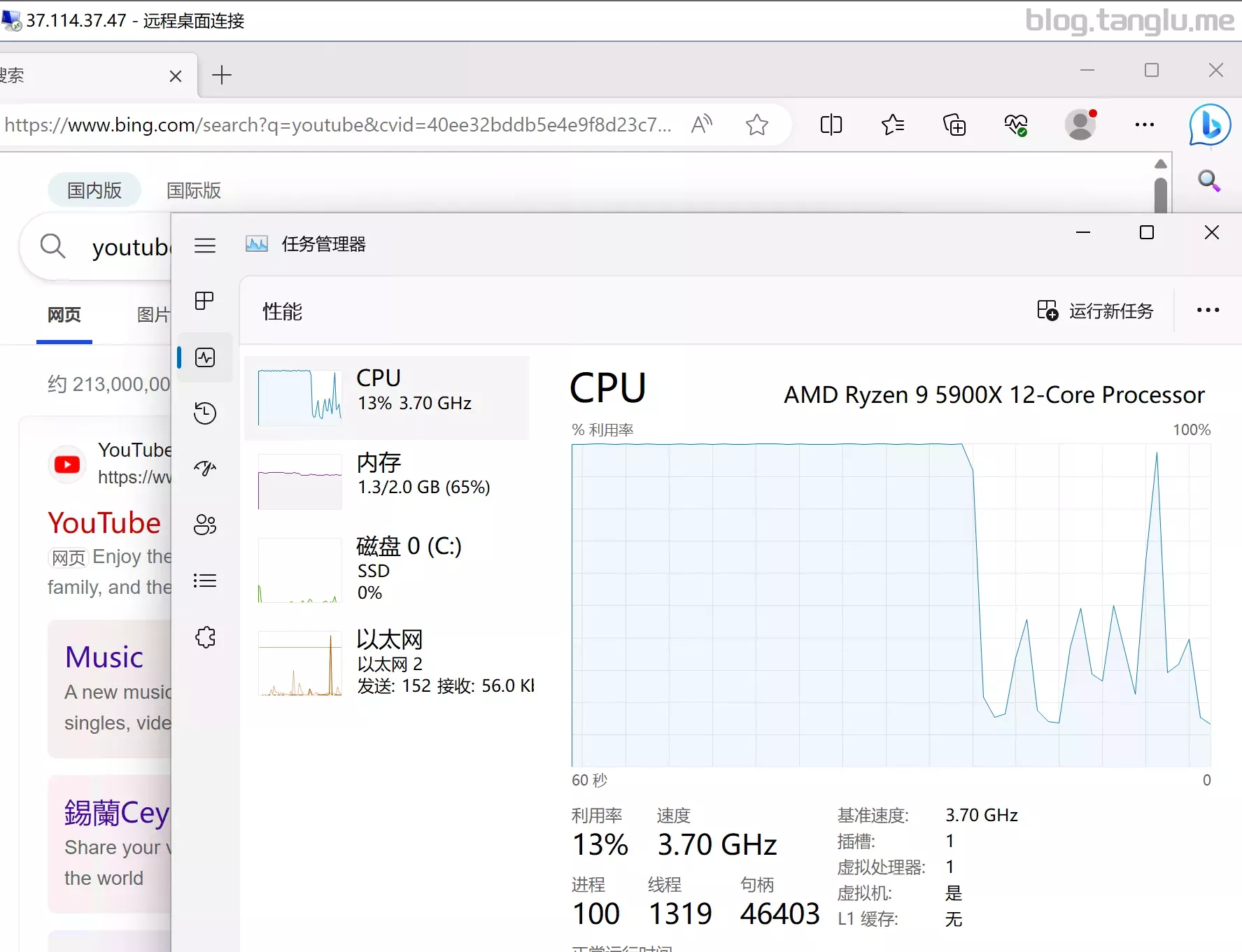Click Run new task button
1242x952 pixels.
tap(1095, 311)
